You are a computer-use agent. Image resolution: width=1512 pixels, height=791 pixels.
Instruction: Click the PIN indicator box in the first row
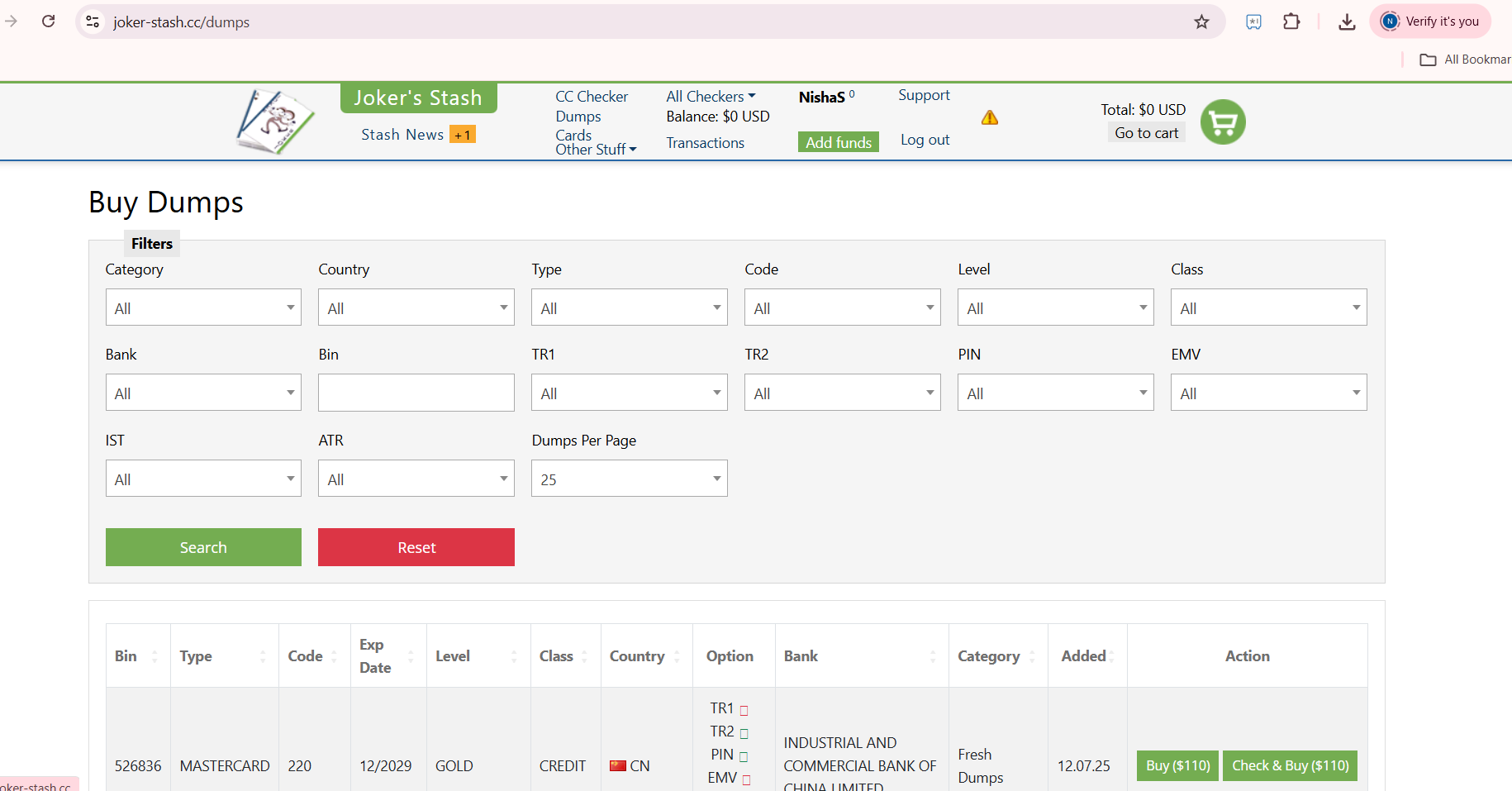pyautogui.click(x=744, y=756)
